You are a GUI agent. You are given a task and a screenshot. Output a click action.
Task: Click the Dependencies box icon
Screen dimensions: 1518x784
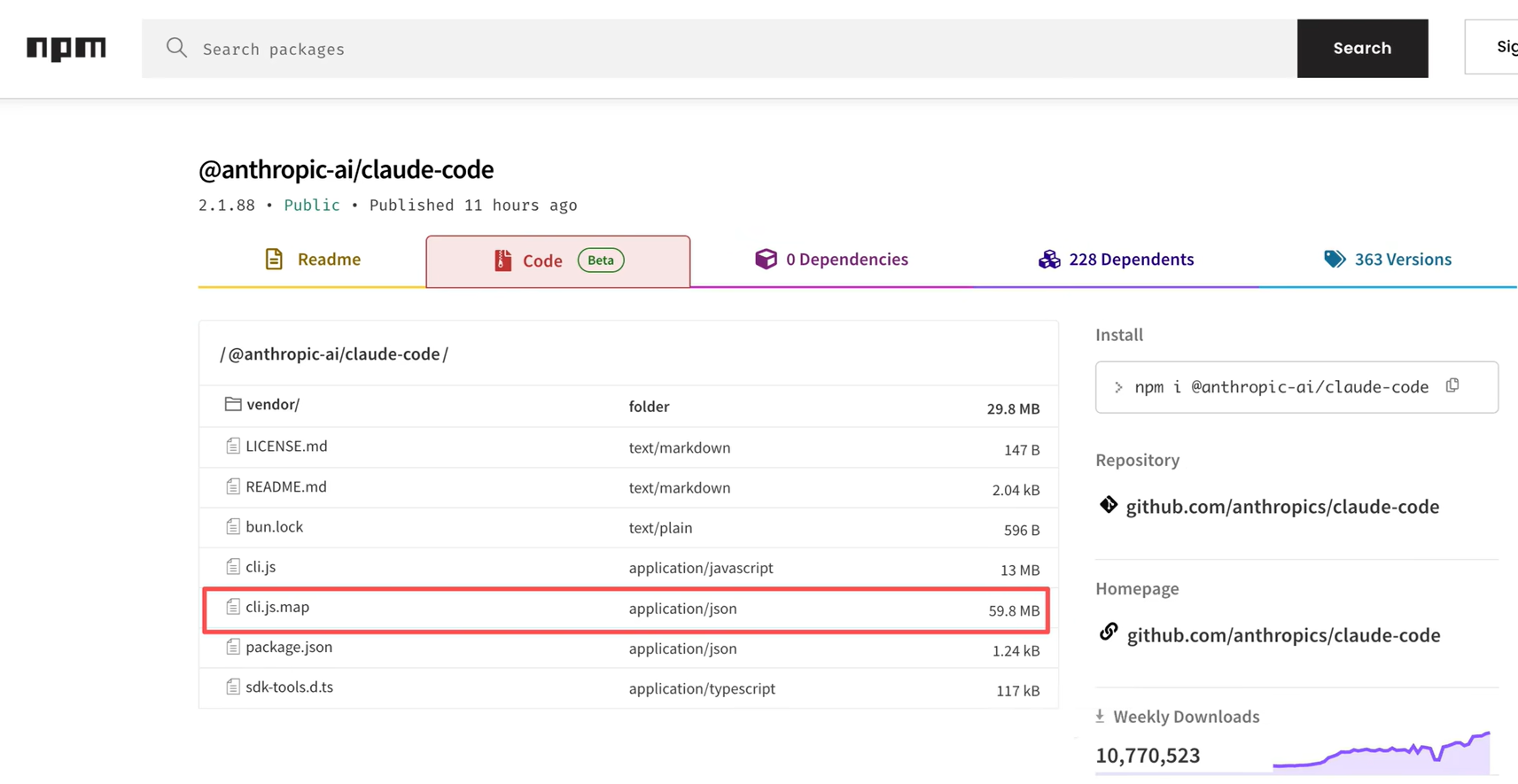pos(766,259)
